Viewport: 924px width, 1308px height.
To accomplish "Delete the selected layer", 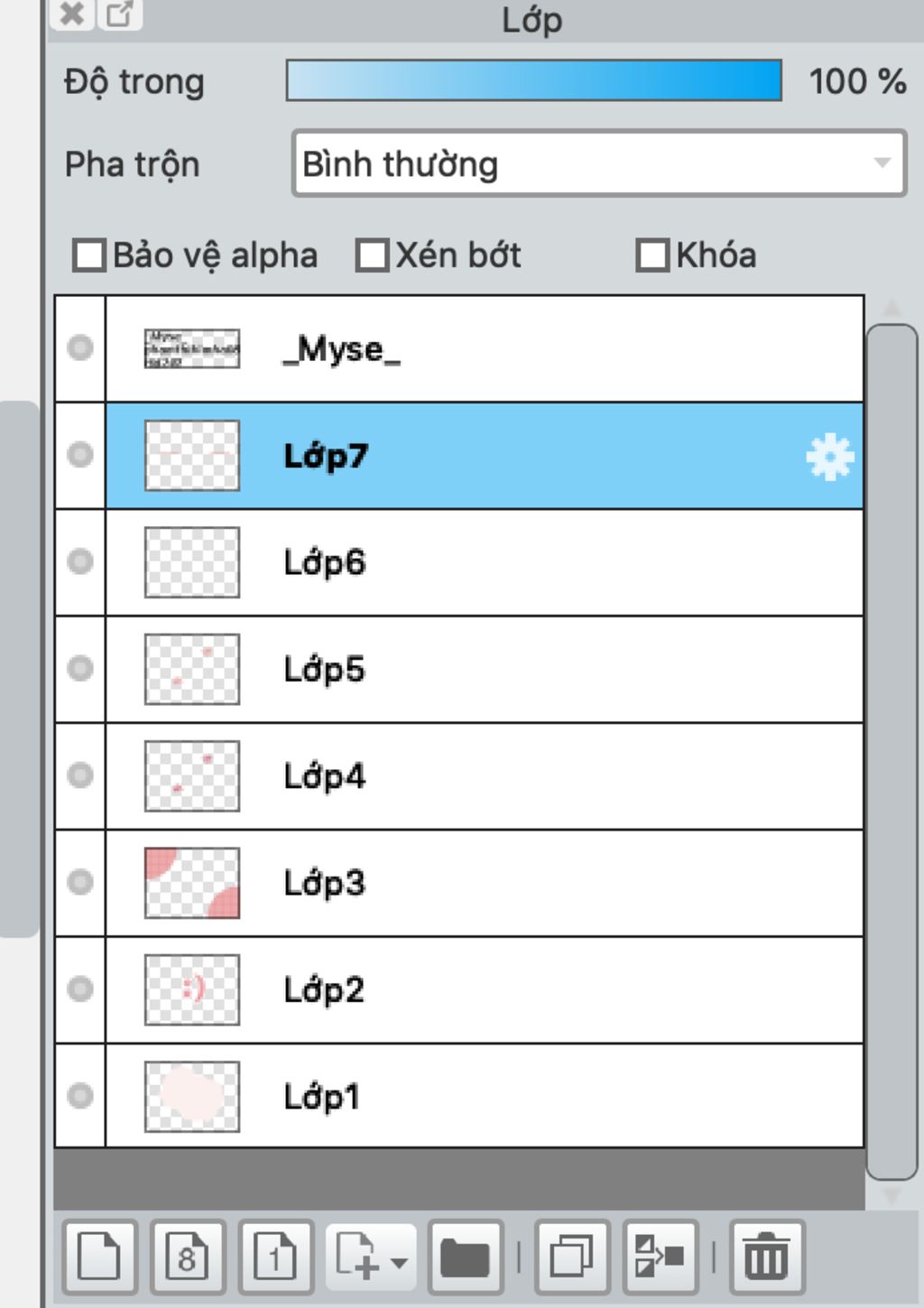I will pos(766,1256).
